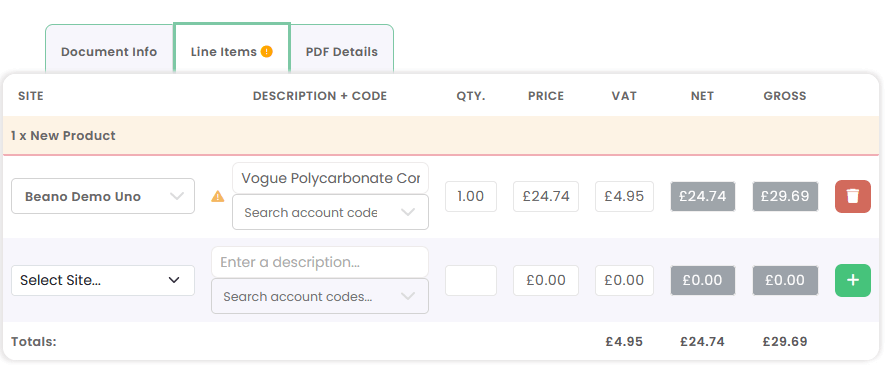
Task: Click the £0.00 price field
Action: [x=546, y=280]
